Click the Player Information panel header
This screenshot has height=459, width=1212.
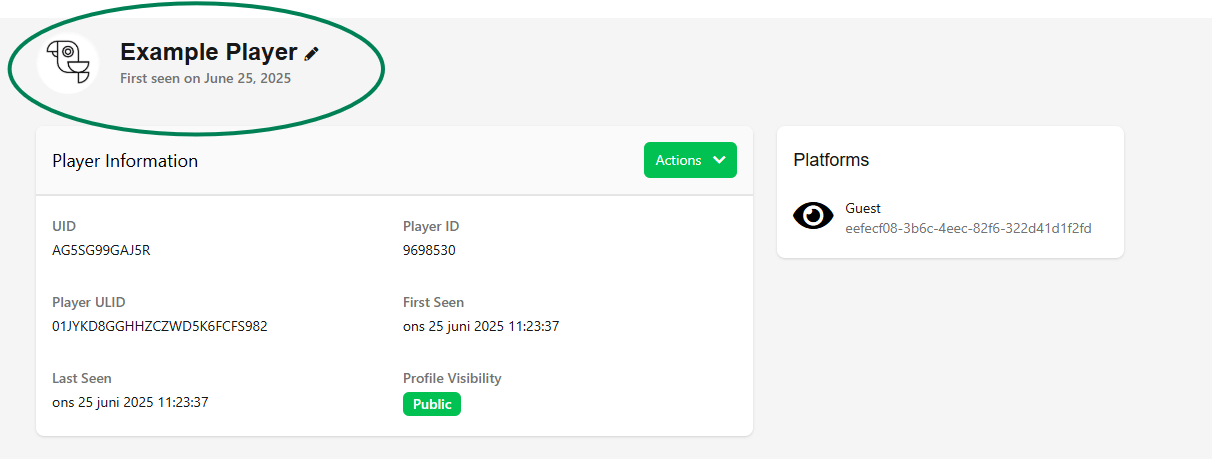125,160
